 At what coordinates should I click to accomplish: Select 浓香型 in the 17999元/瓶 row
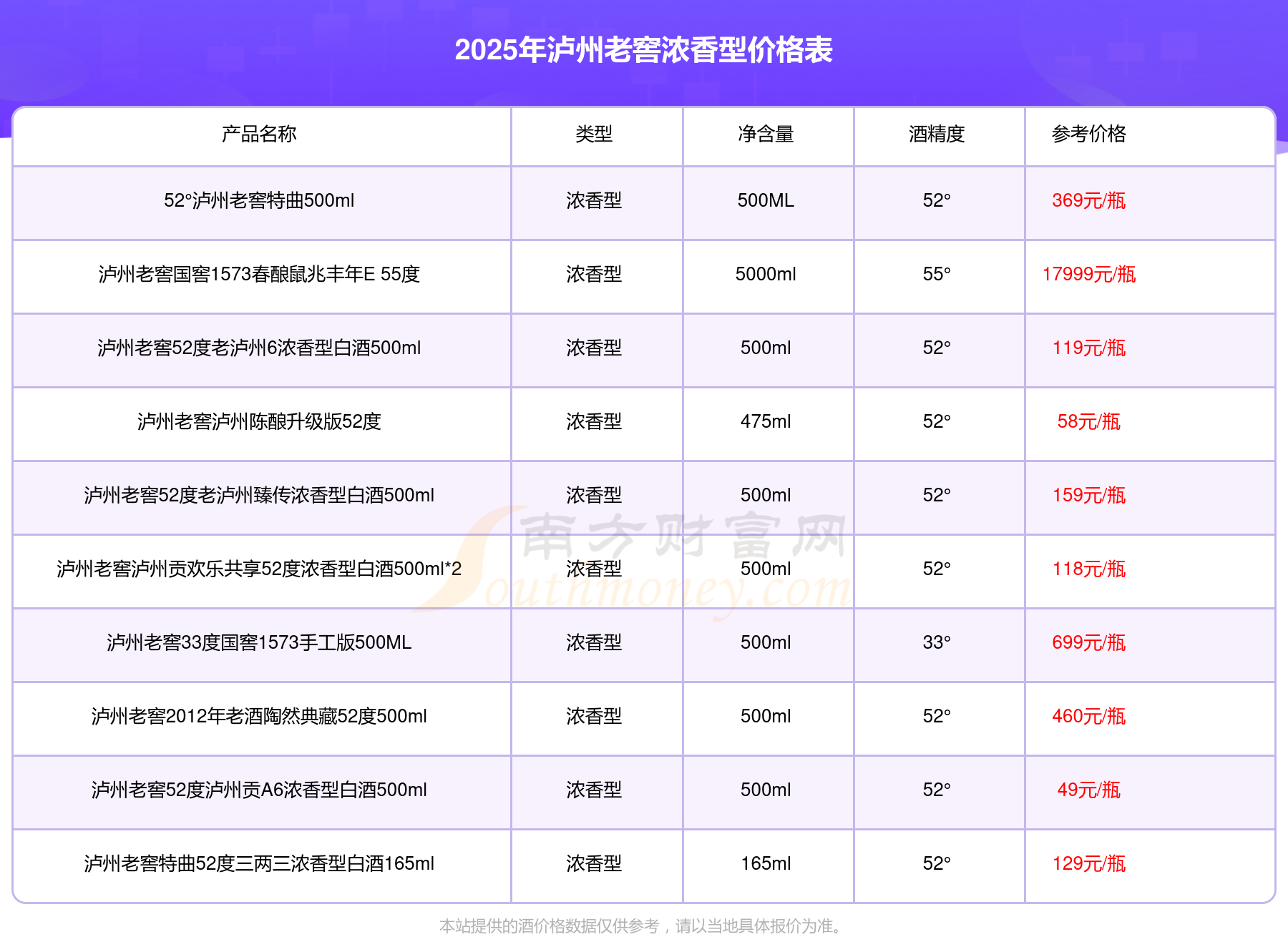click(x=594, y=274)
